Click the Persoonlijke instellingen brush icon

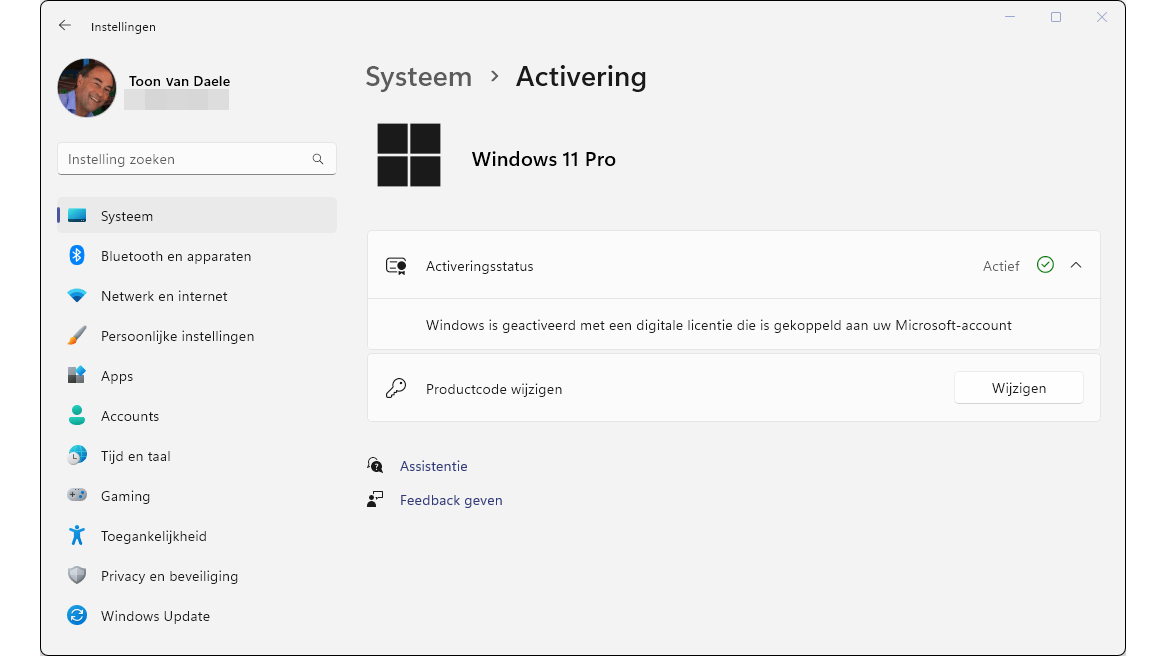[77, 336]
